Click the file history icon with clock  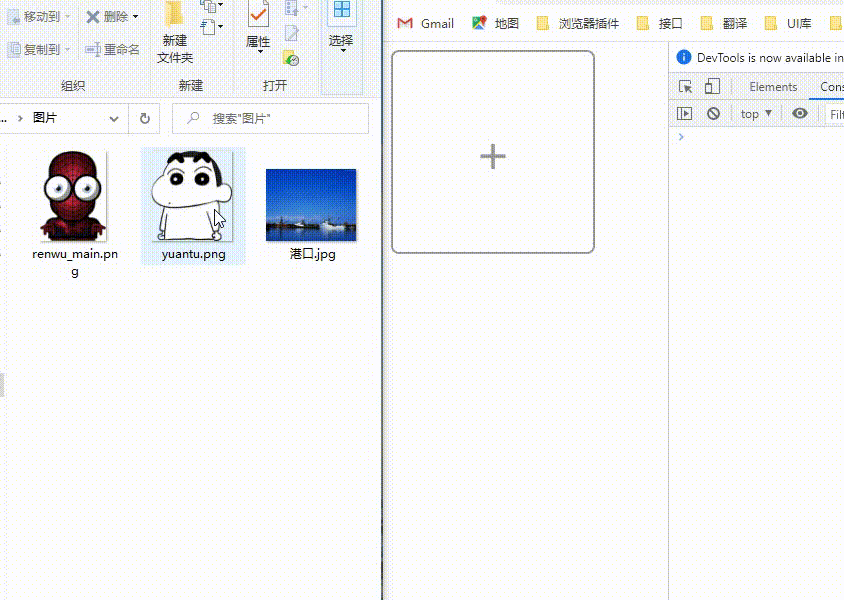[291, 58]
